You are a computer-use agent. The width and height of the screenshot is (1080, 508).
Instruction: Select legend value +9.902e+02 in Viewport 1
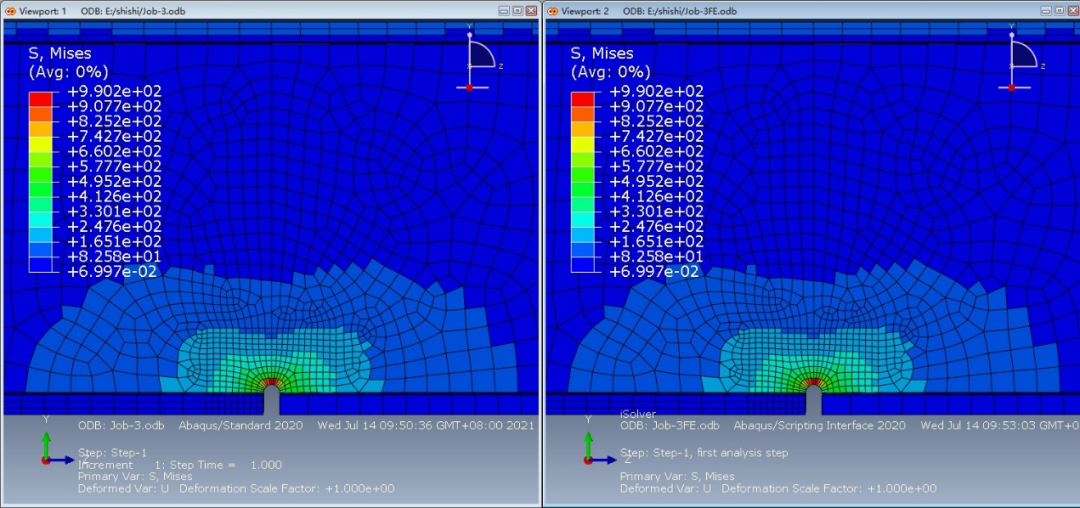pos(114,92)
